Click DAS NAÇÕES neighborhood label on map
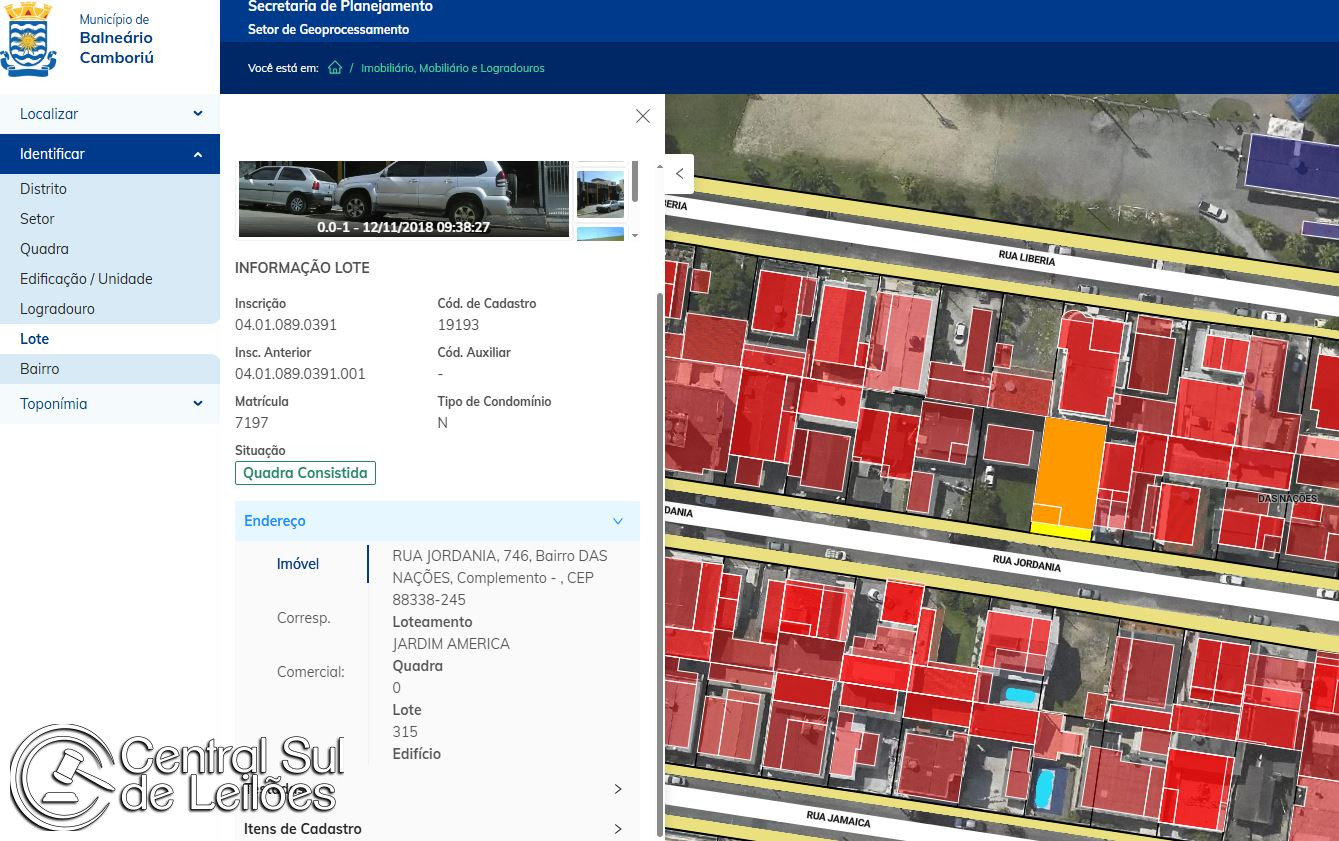Image resolution: width=1339 pixels, height=841 pixels. click(x=1289, y=498)
